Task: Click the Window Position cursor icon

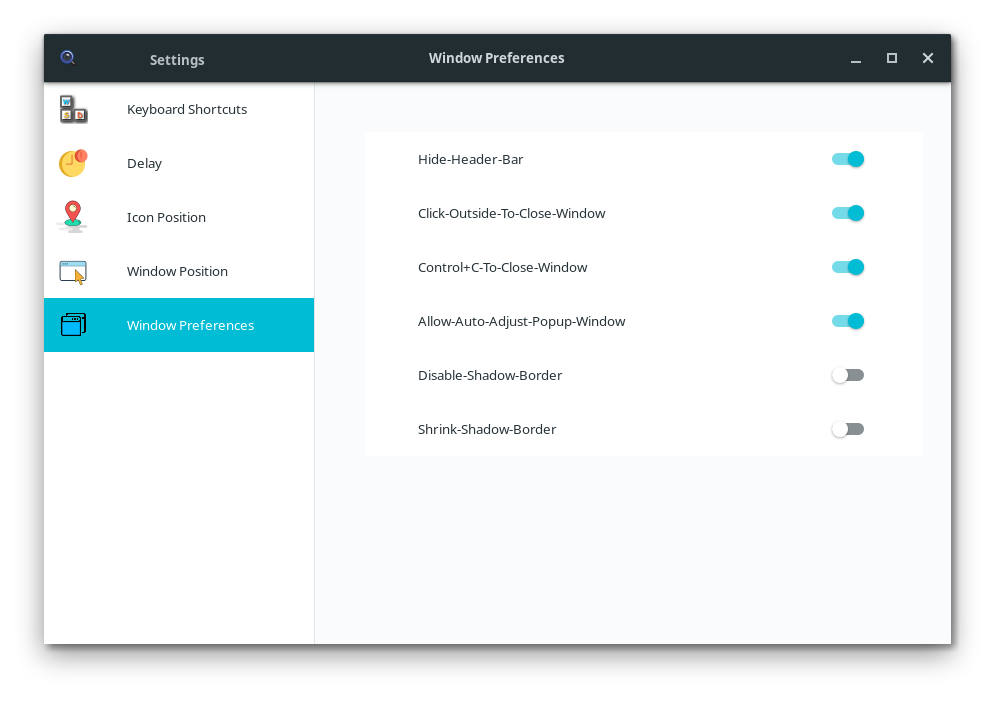Action: point(73,272)
